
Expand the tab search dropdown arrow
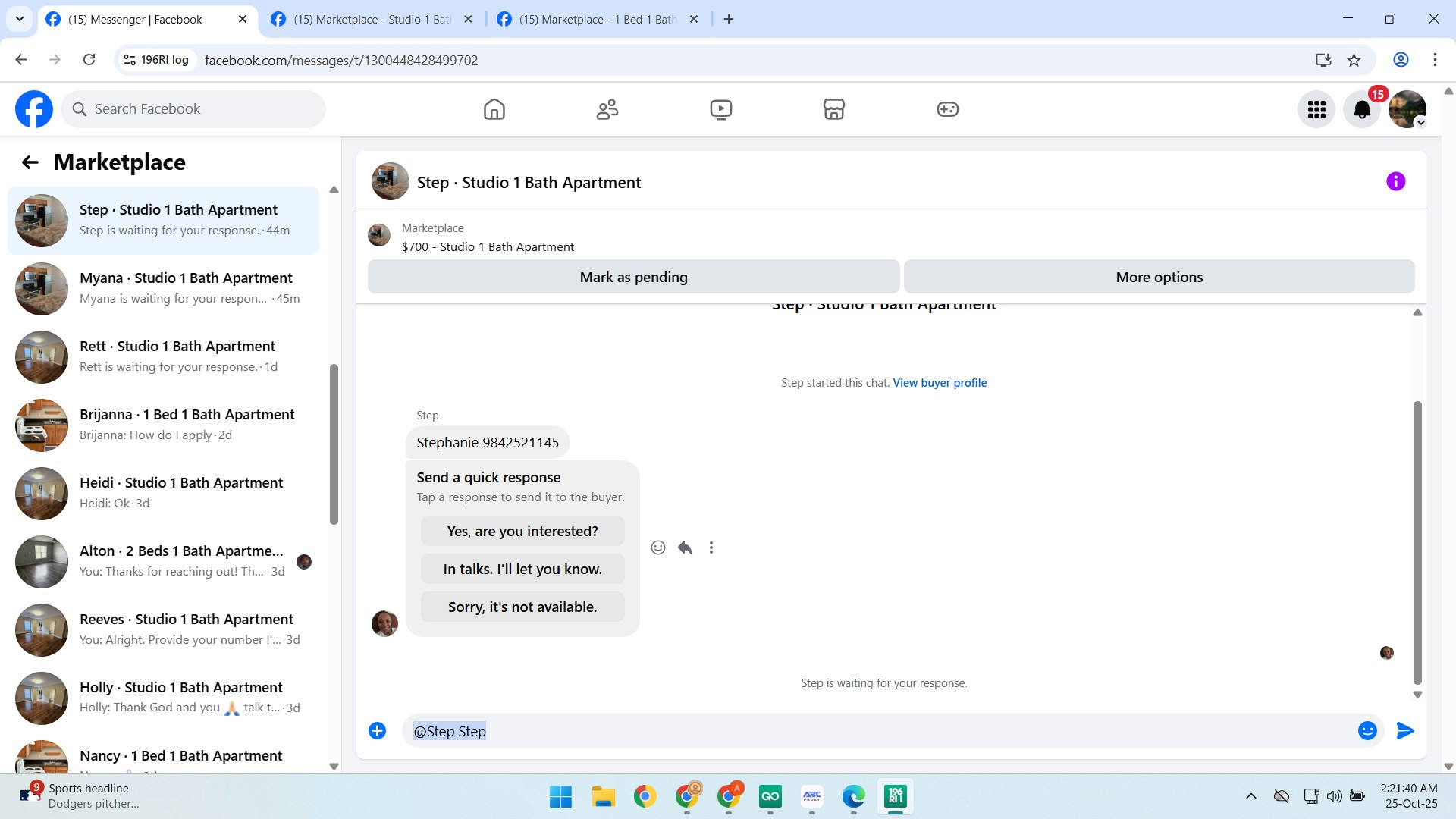(20, 19)
